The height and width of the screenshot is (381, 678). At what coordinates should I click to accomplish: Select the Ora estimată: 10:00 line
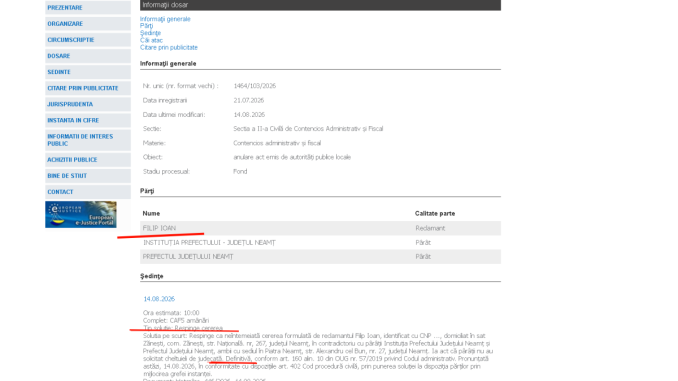coord(171,313)
